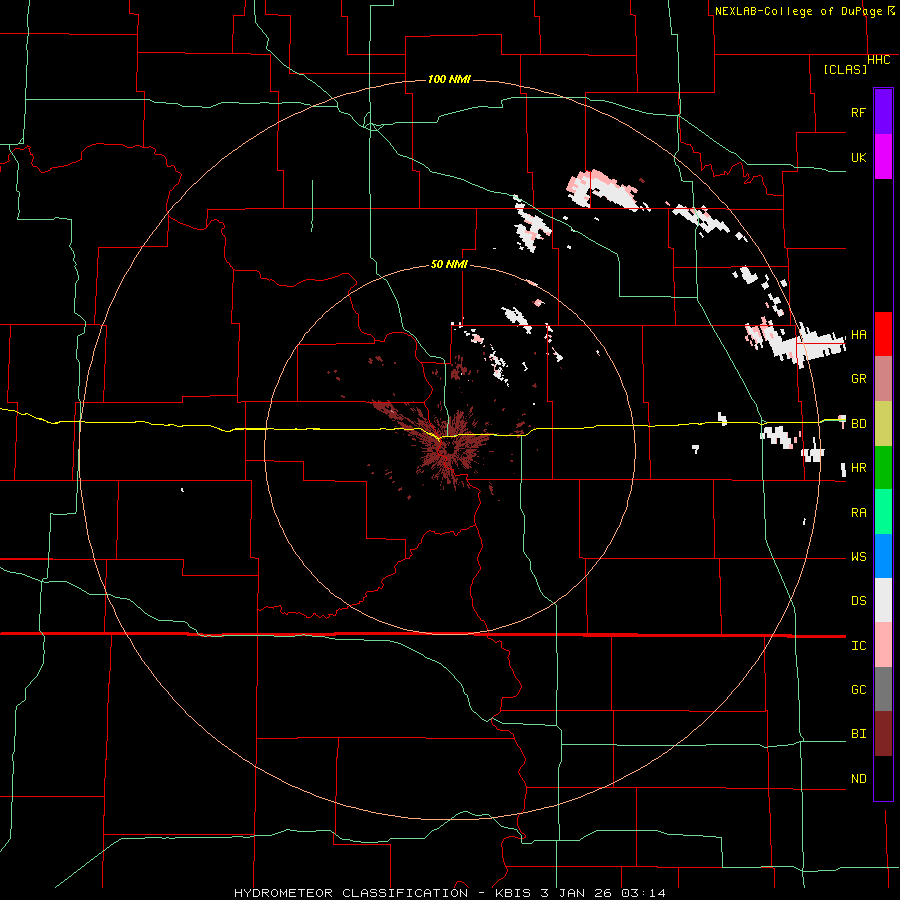
Task: Click the 100 NMI range ring label
Action: click(x=449, y=79)
